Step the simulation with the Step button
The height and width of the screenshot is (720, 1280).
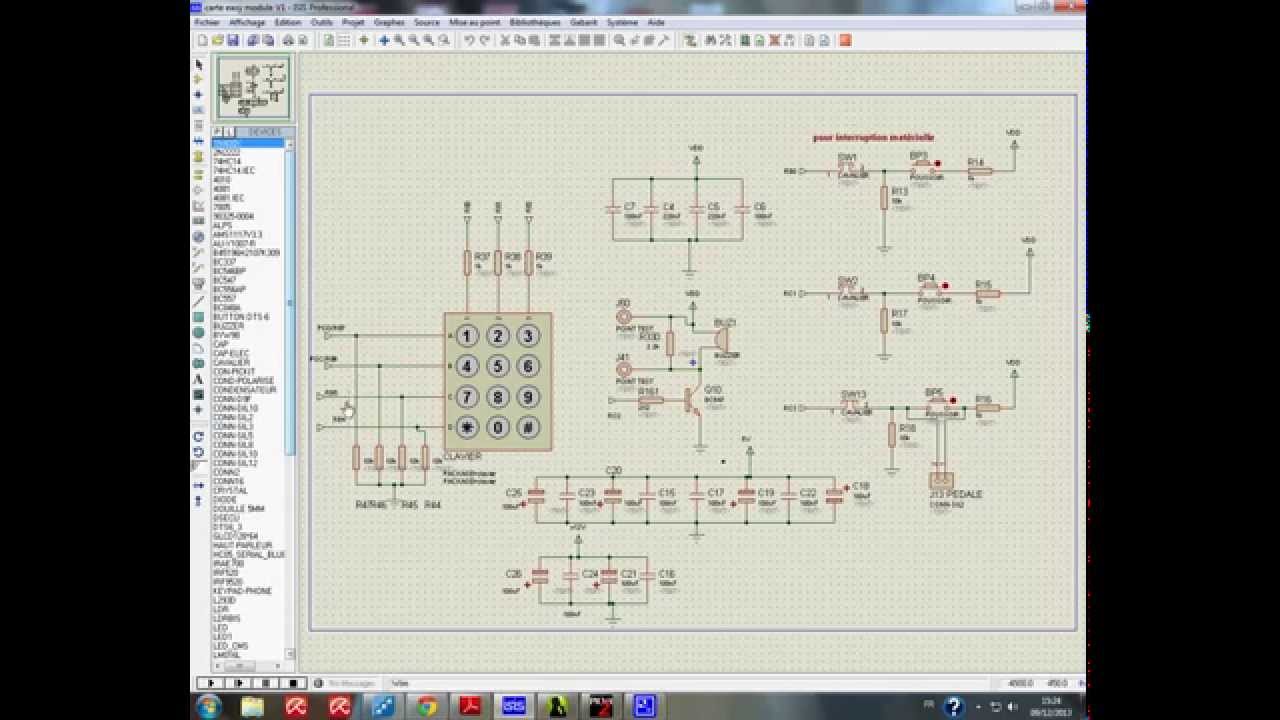coord(238,683)
